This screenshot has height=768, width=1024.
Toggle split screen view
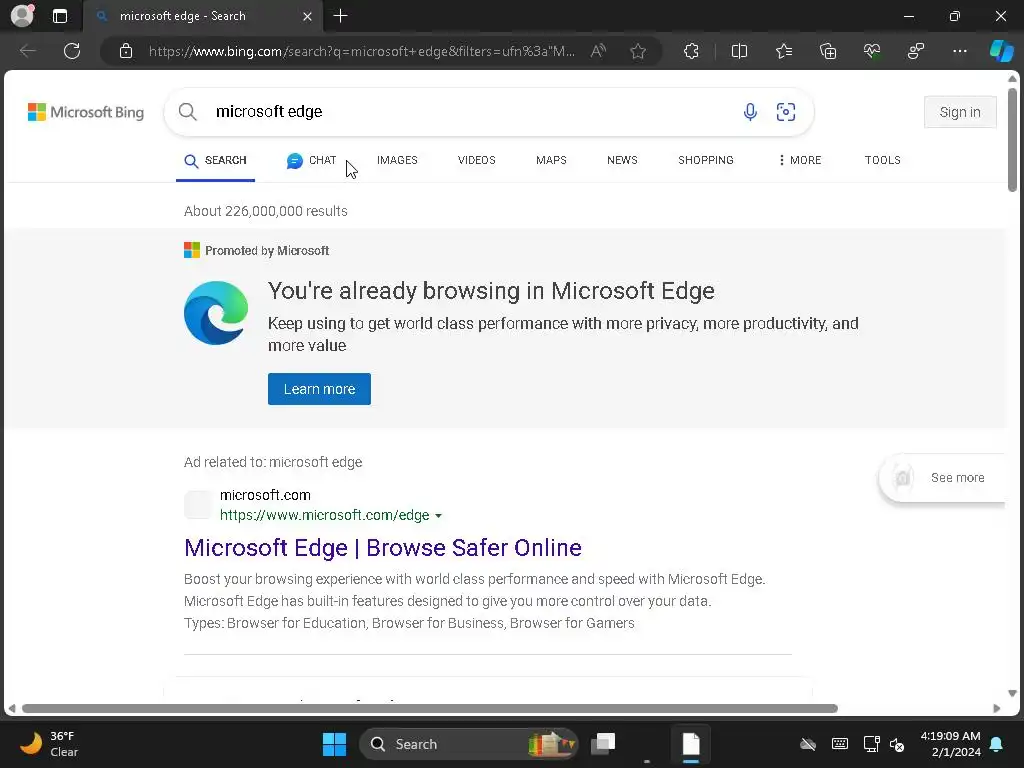(739, 51)
